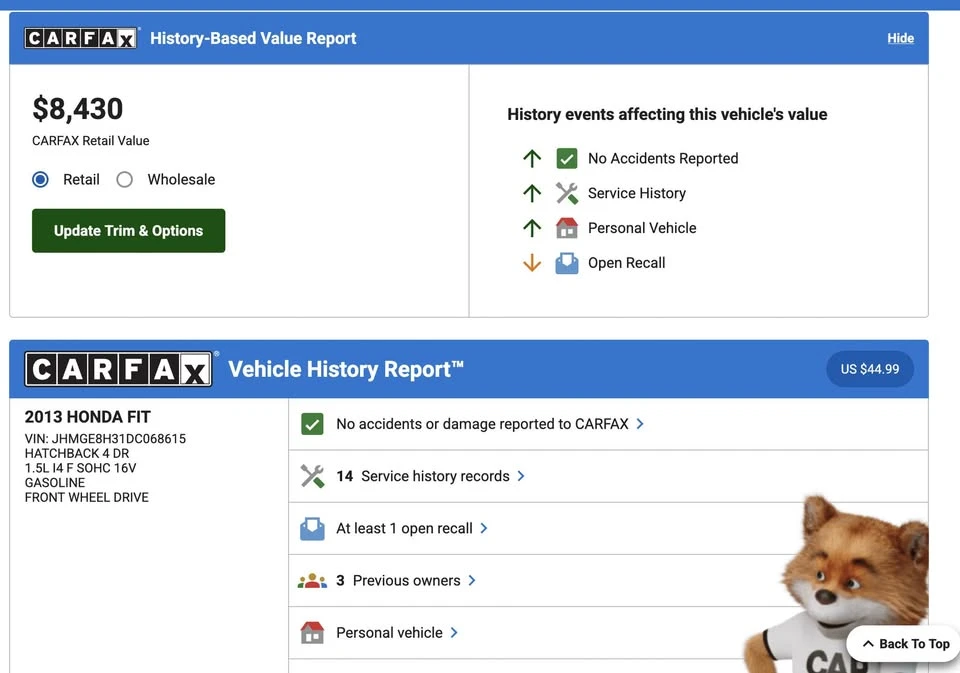The width and height of the screenshot is (960, 673).
Task: Click the $8,430 retail value amount
Action: (78, 108)
